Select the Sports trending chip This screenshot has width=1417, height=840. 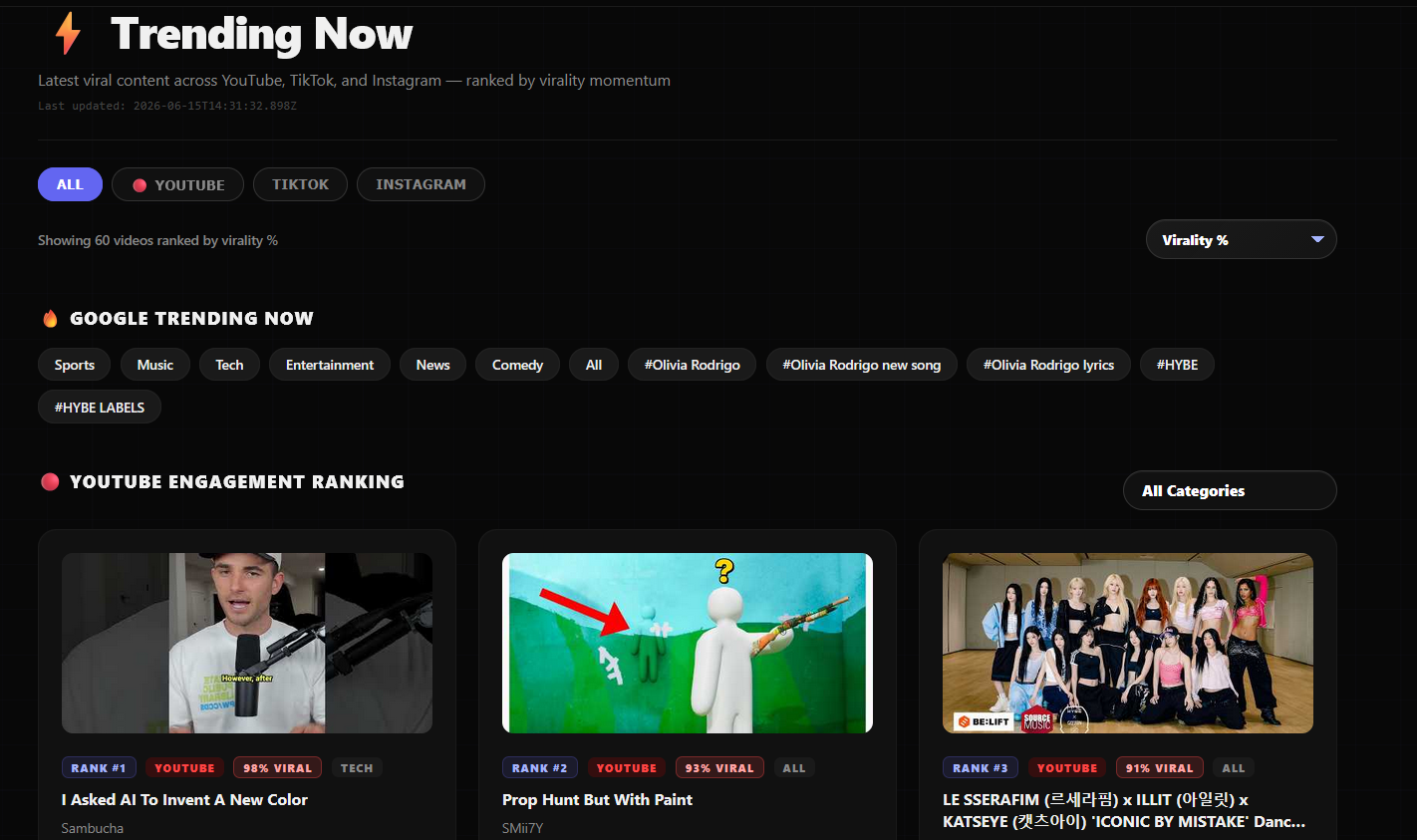tap(75, 365)
